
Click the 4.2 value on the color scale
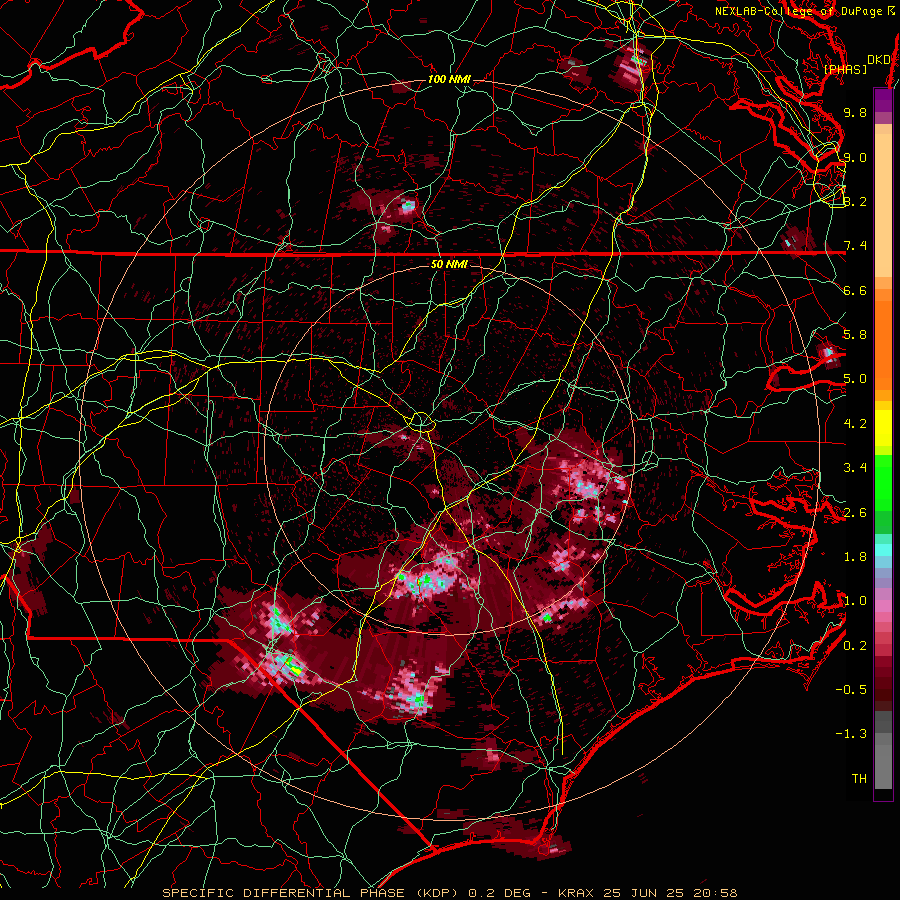(855, 424)
